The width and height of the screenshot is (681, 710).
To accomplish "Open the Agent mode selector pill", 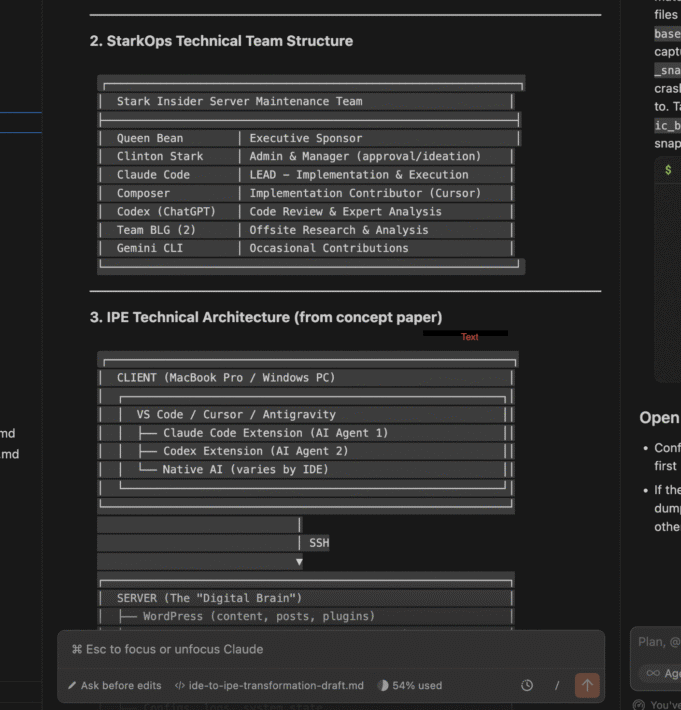I will pyautogui.click(x=661, y=674).
